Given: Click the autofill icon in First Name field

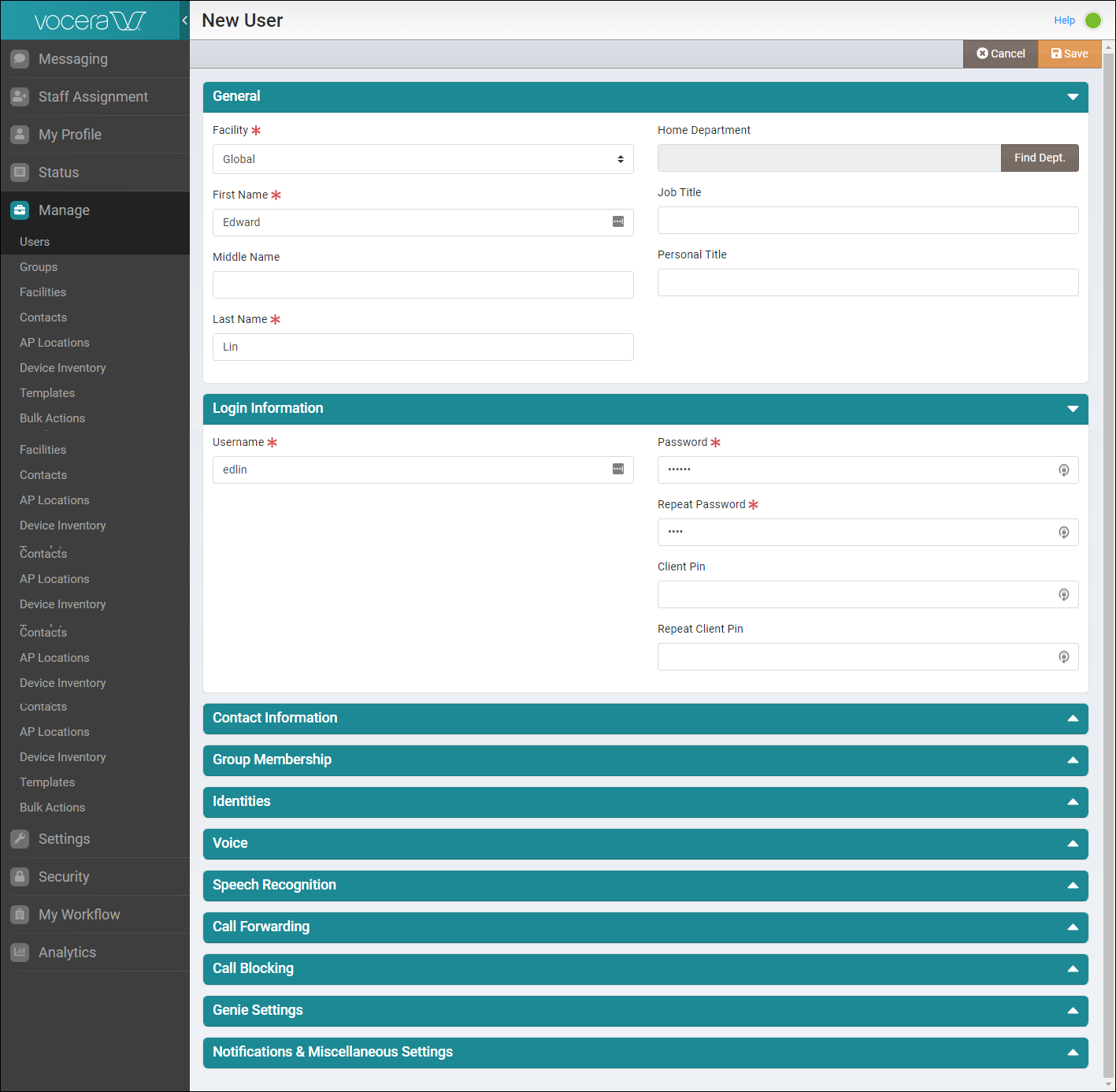Looking at the screenshot, I should click(x=618, y=222).
